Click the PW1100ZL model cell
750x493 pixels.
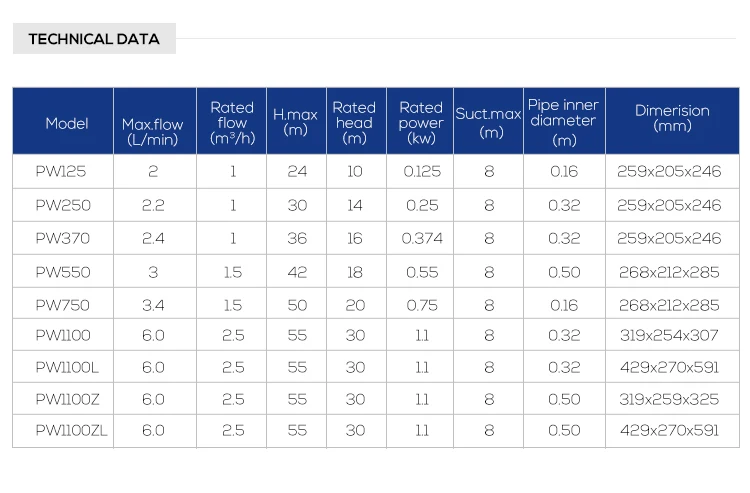[x=69, y=430]
